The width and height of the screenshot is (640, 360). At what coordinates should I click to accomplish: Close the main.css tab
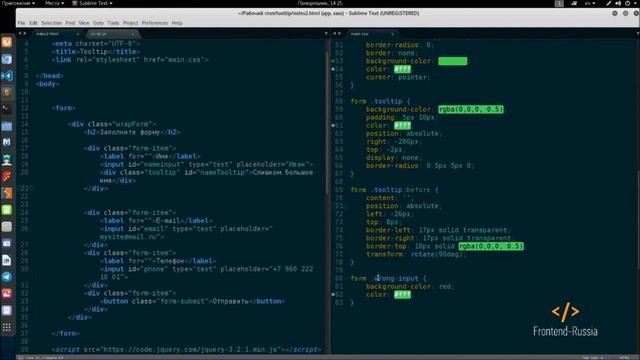(392, 34)
